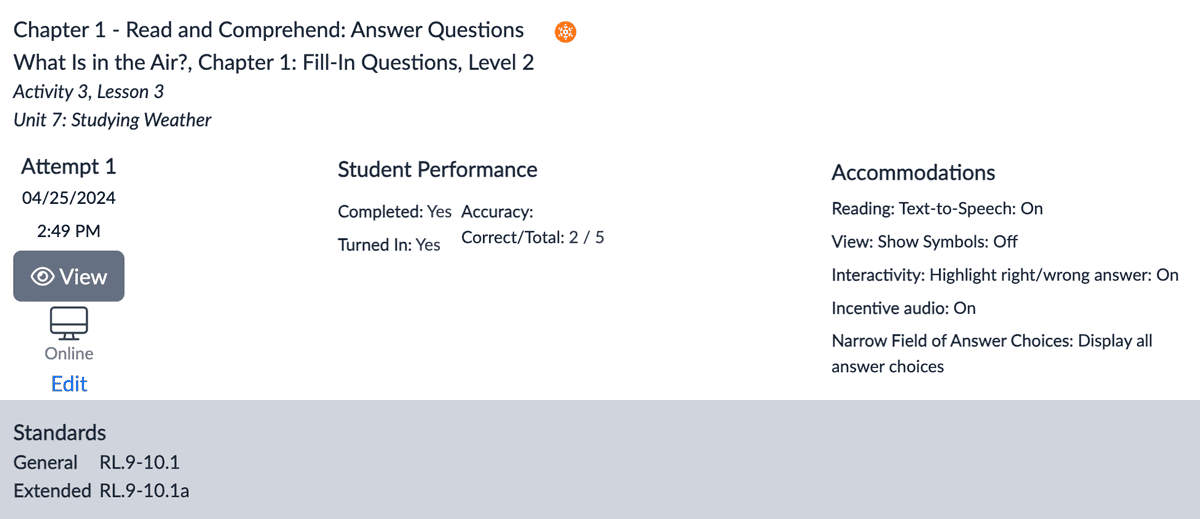Screen dimensions: 1200x519
Task: Click the Narrow Field of Answer Choices setting
Action: (x=992, y=354)
